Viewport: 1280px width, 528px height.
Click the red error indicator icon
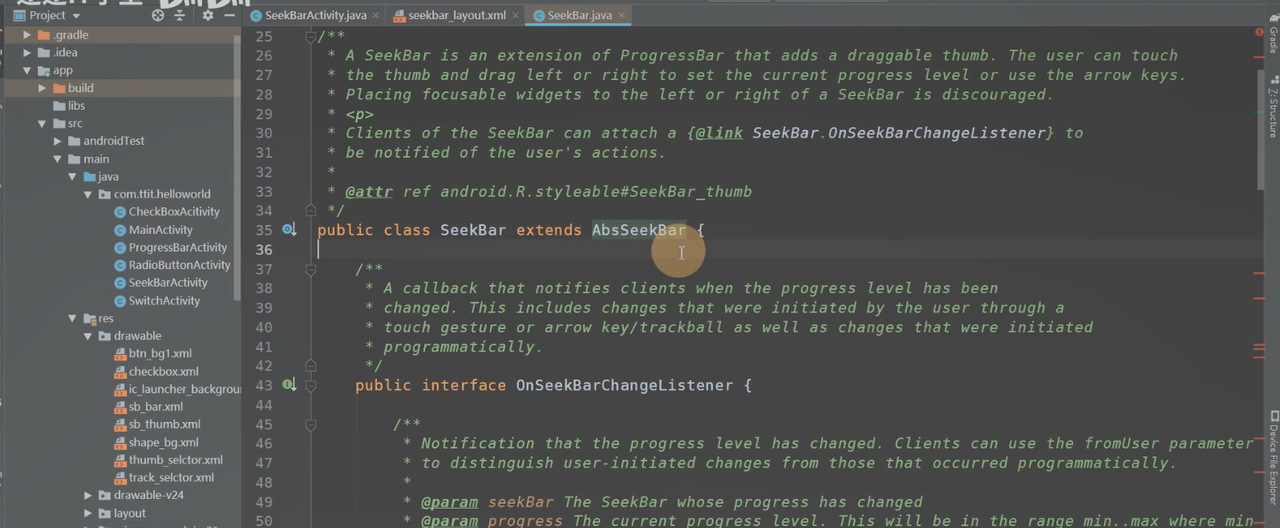coord(1259,33)
